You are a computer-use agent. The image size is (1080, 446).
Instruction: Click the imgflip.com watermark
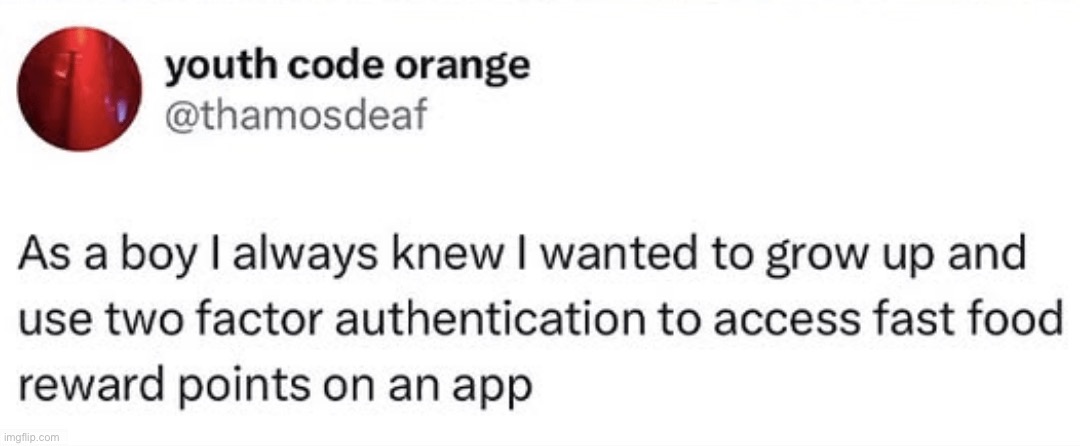(x=32, y=437)
